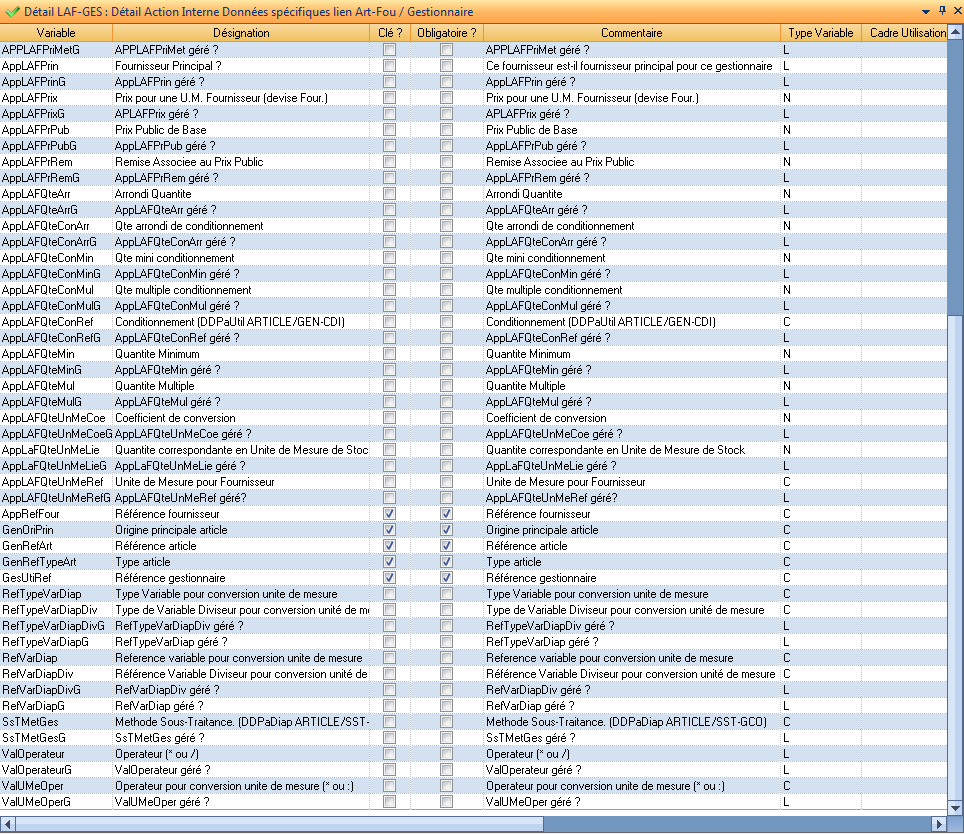964x834 pixels.
Task: Check Clé checkbox for AppLAFPrin row
Action: coord(389,66)
